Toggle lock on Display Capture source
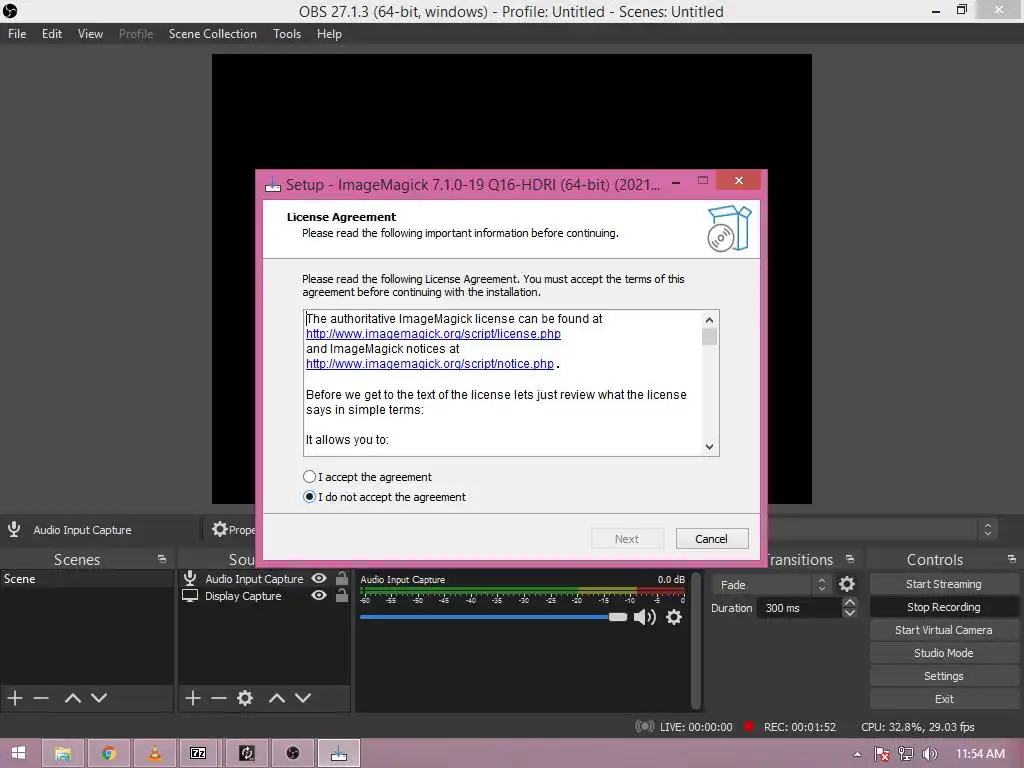This screenshot has height=768, width=1024. pos(342,596)
